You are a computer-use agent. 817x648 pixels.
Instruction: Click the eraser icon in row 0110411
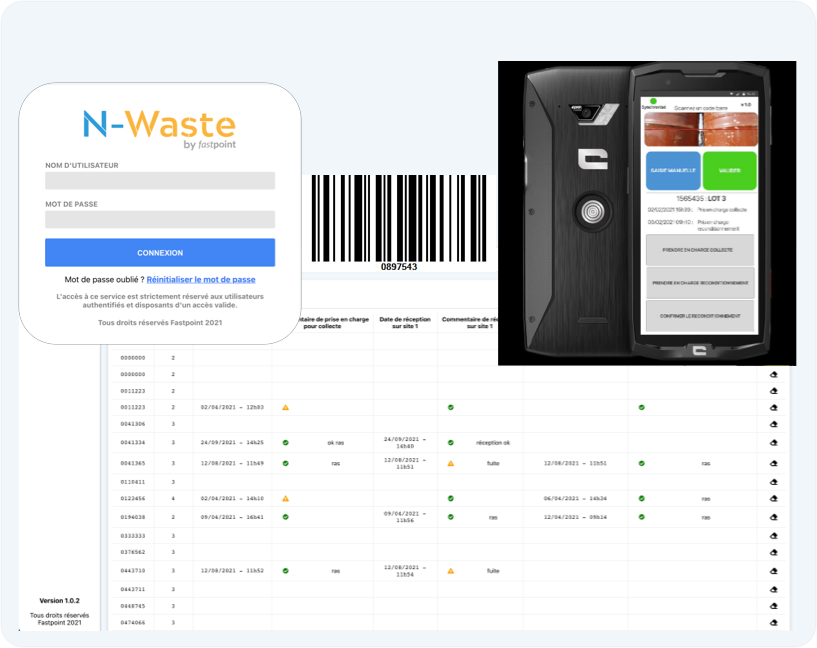click(x=774, y=482)
